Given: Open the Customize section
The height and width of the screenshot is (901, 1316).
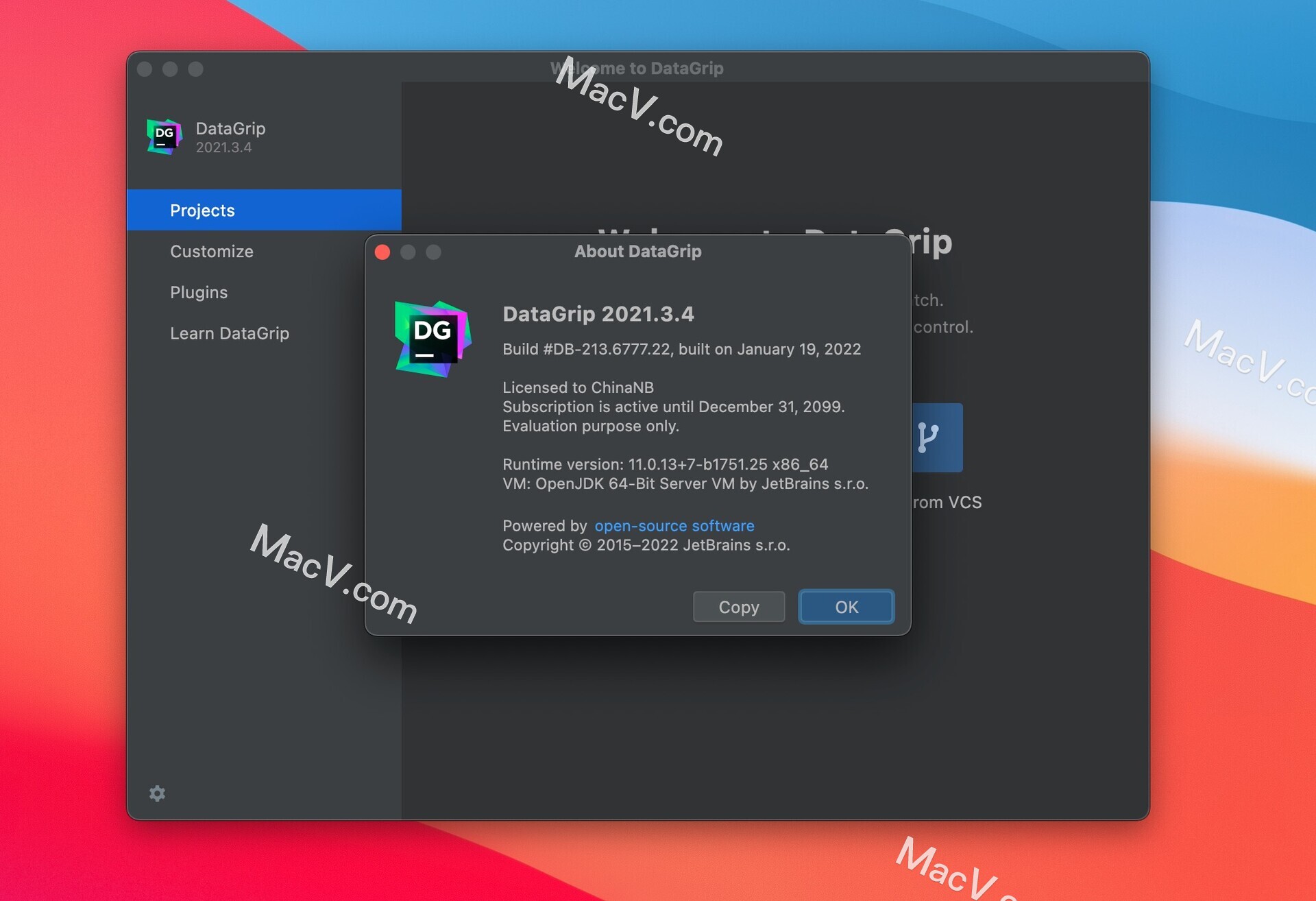Looking at the screenshot, I should tap(211, 252).
